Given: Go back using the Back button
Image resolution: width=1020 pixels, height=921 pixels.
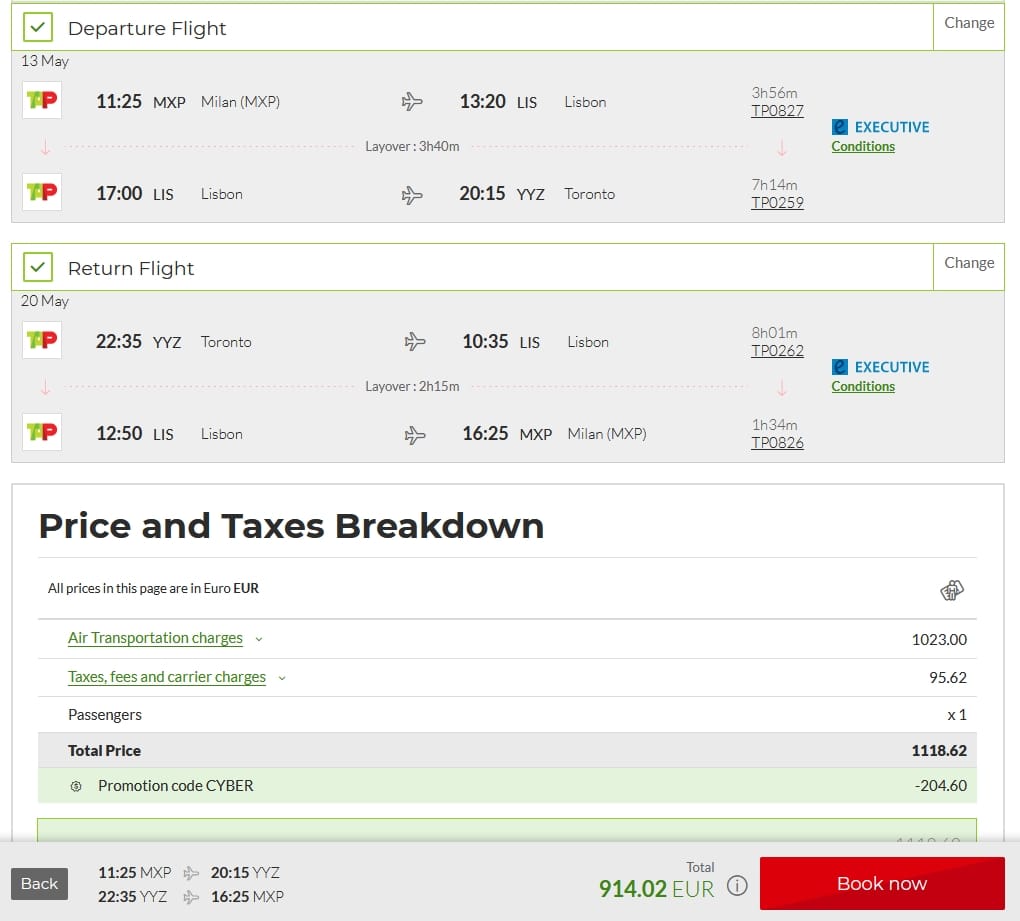Looking at the screenshot, I should 40,883.
